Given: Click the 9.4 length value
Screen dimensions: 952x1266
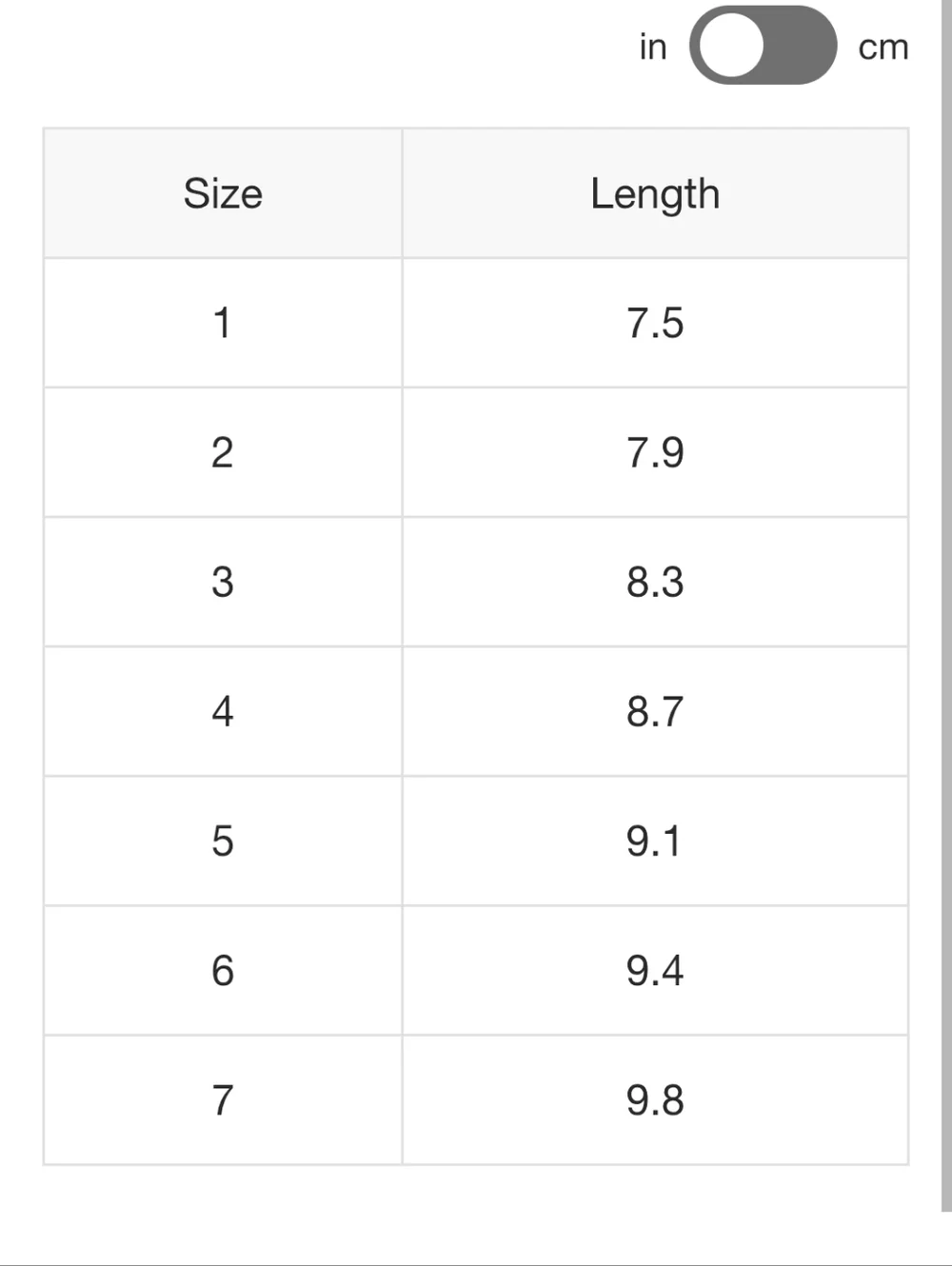Looking at the screenshot, I should pos(655,970).
